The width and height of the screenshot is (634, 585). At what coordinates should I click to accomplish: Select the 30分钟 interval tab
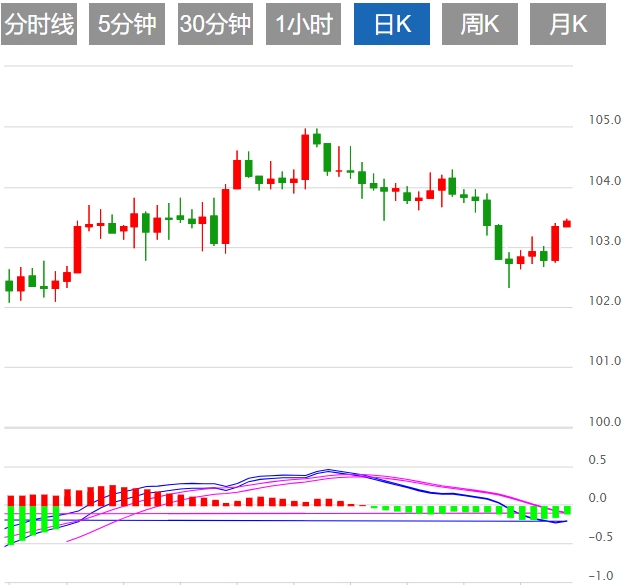pyautogui.click(x=215, y=24)
